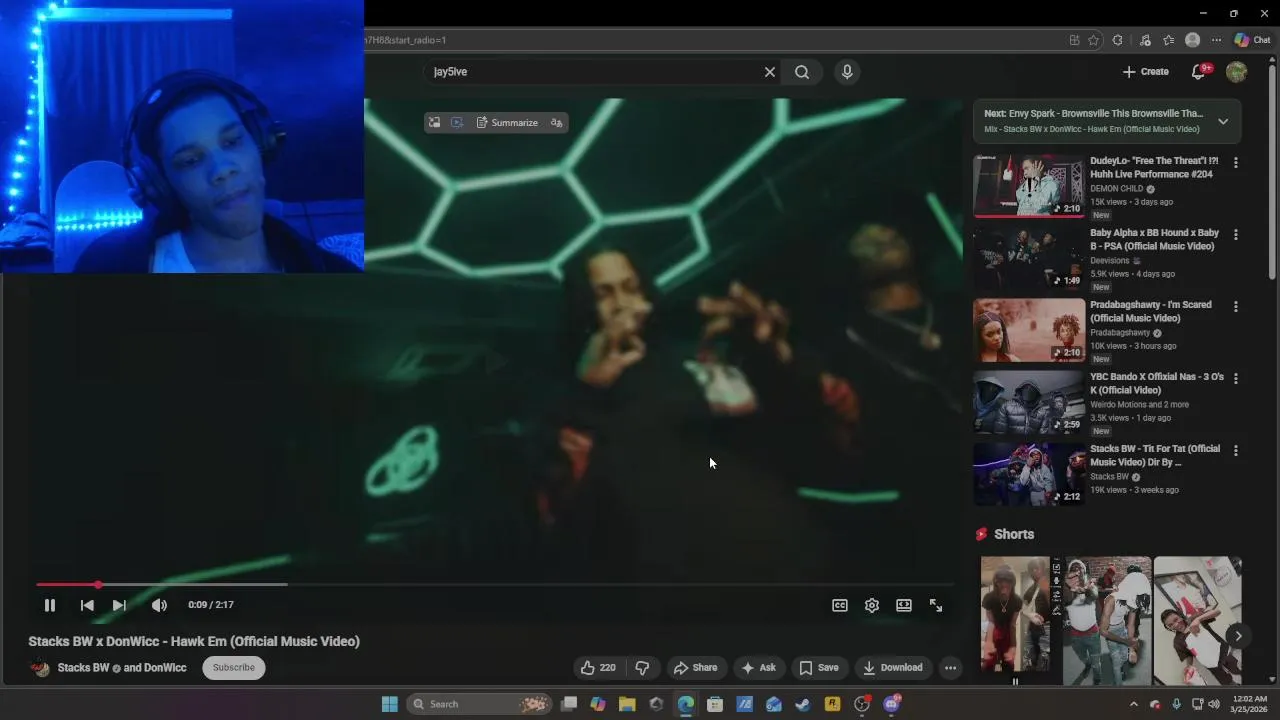
Task: Click the translate icon on video overlay
Action: coord(556,122)
